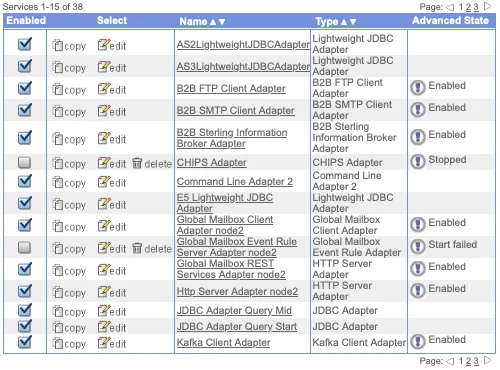The width and height of the screenshot is (500, 370).
Task: Copy the Kafka Client Adapter
Action: point(69,344)
